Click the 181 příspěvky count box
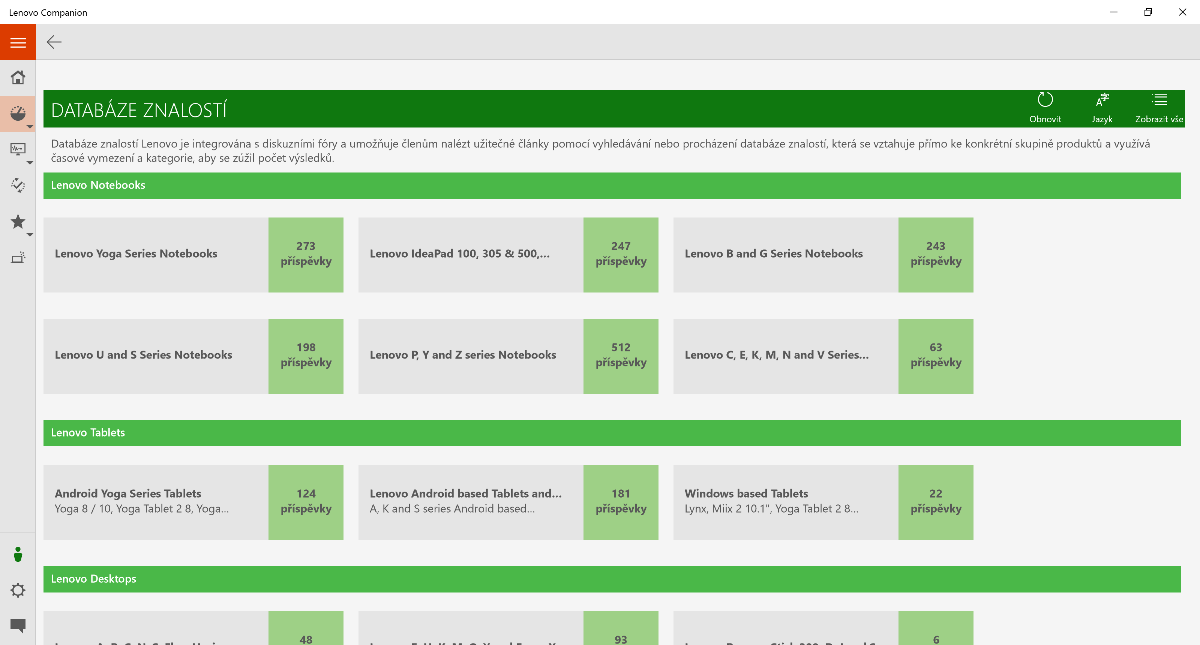 click(x=621, y=501)
